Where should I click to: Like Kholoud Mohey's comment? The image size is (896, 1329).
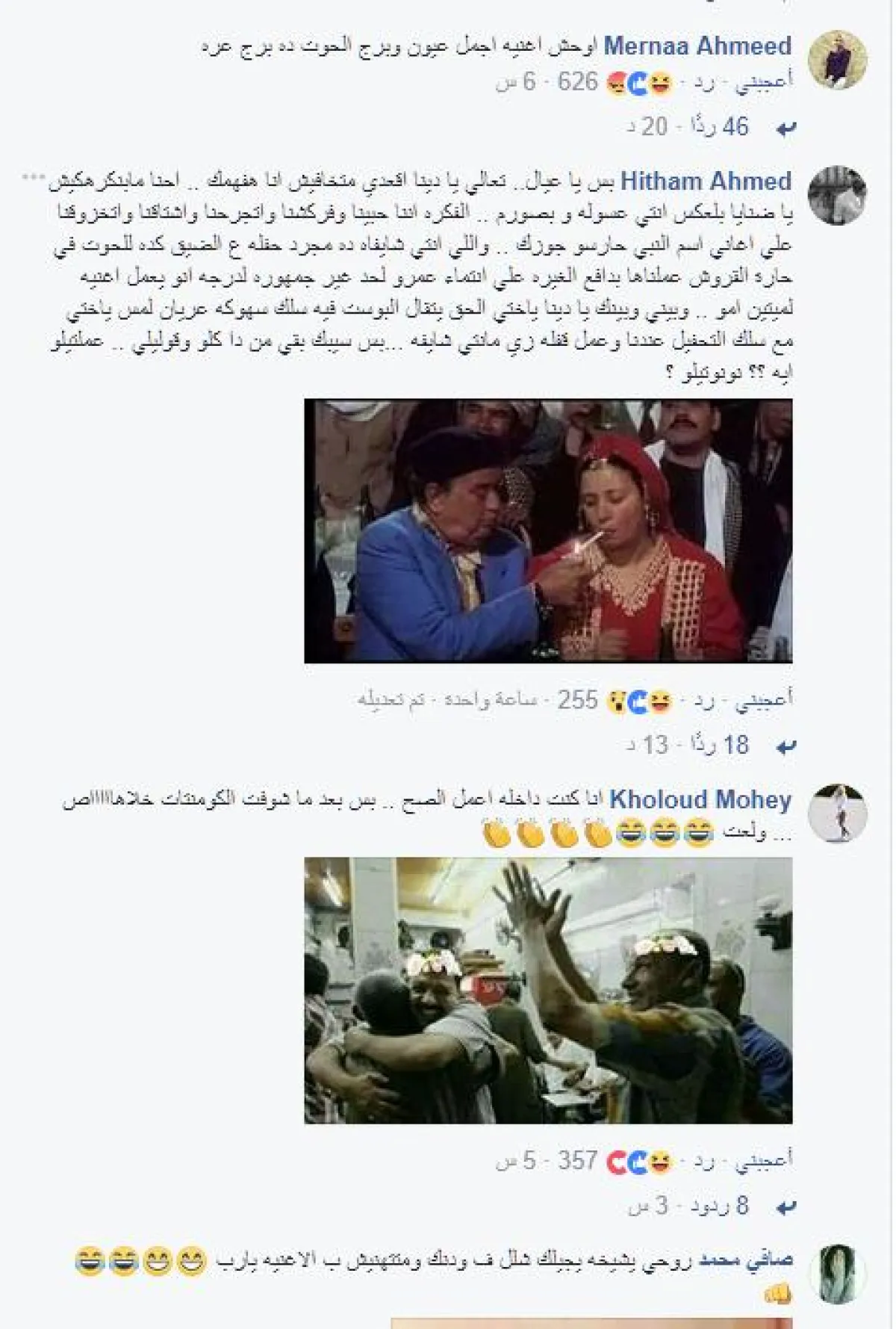click(764, 1161)
